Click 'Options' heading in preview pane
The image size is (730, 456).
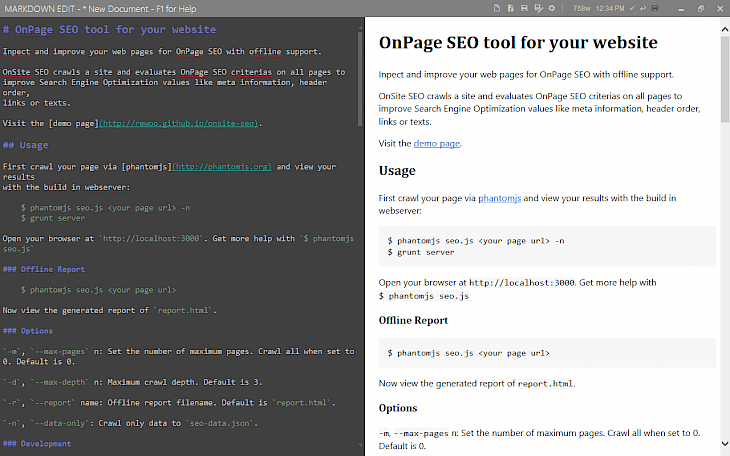pos(398,408)
